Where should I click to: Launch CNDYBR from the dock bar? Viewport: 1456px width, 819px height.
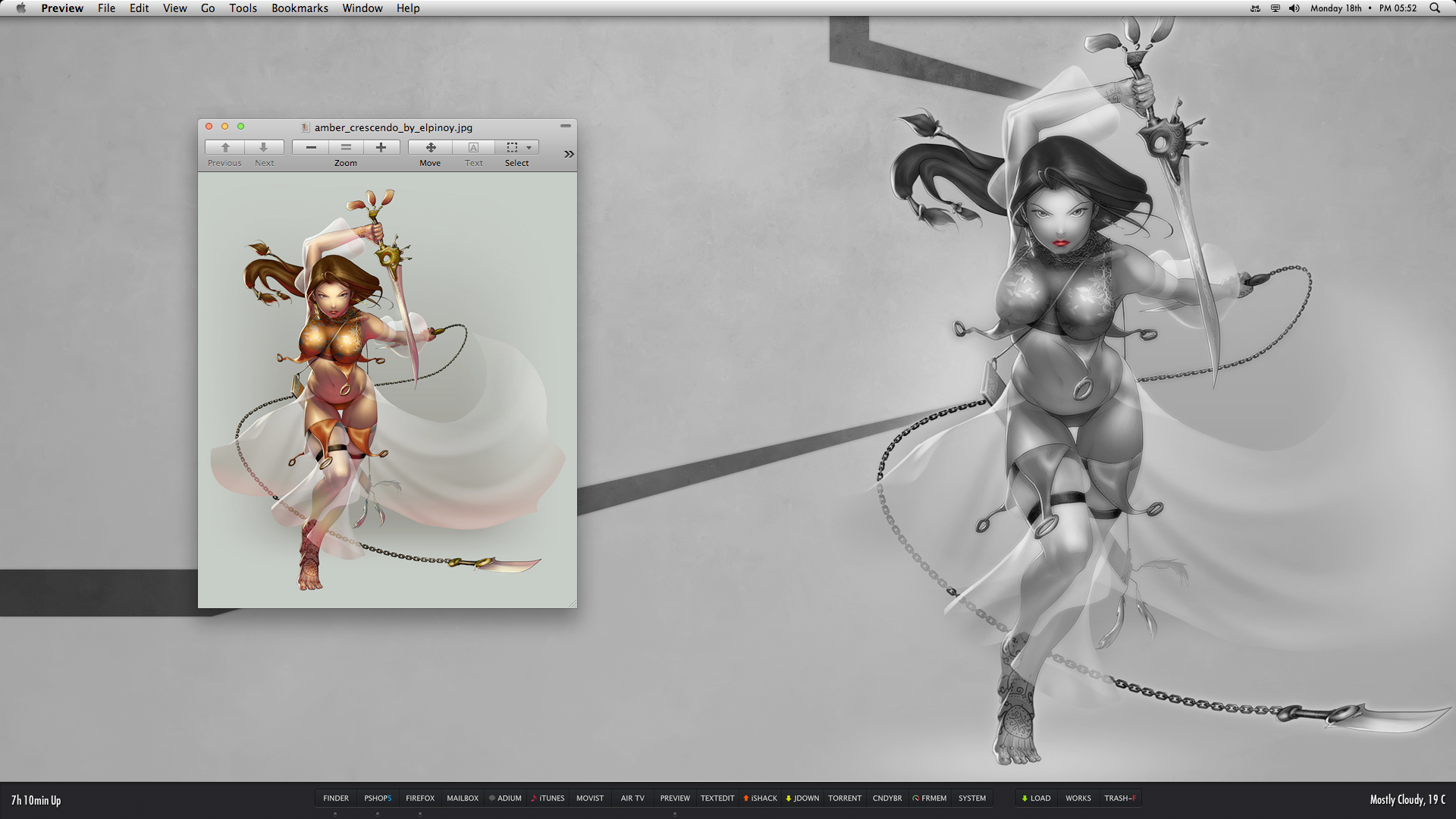point(887,798)
